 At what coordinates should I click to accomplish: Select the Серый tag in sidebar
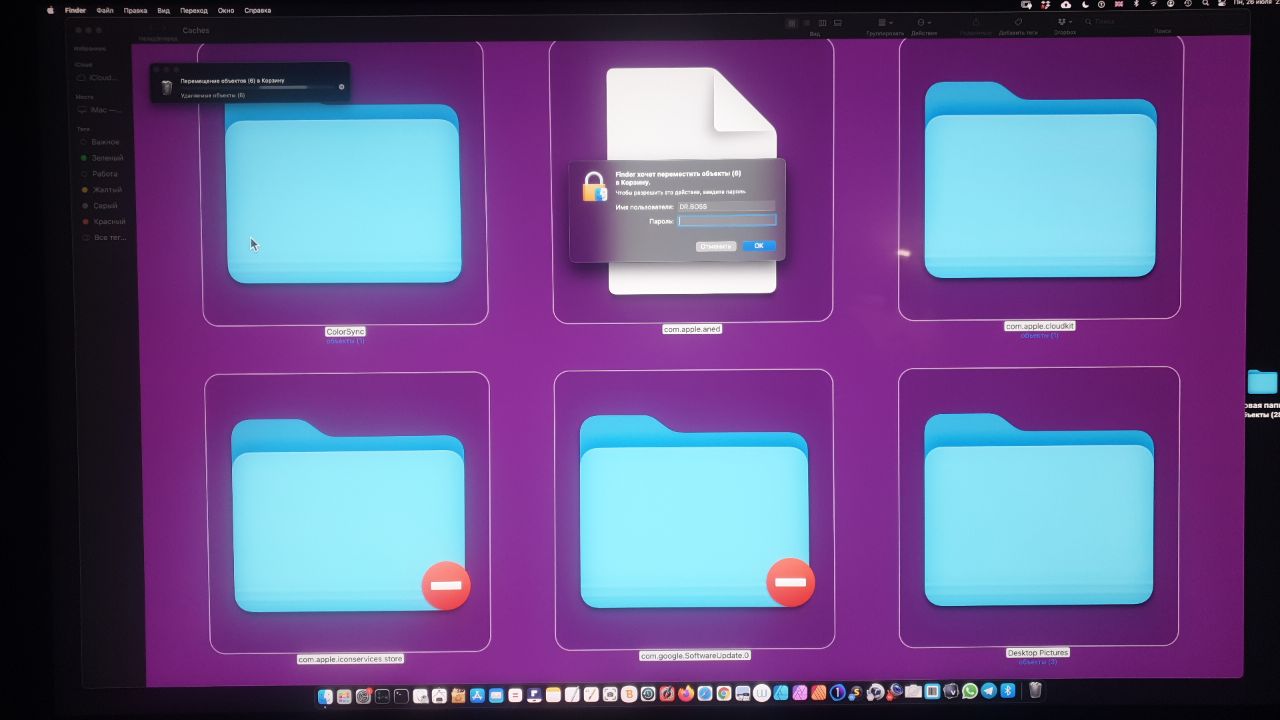99,206
